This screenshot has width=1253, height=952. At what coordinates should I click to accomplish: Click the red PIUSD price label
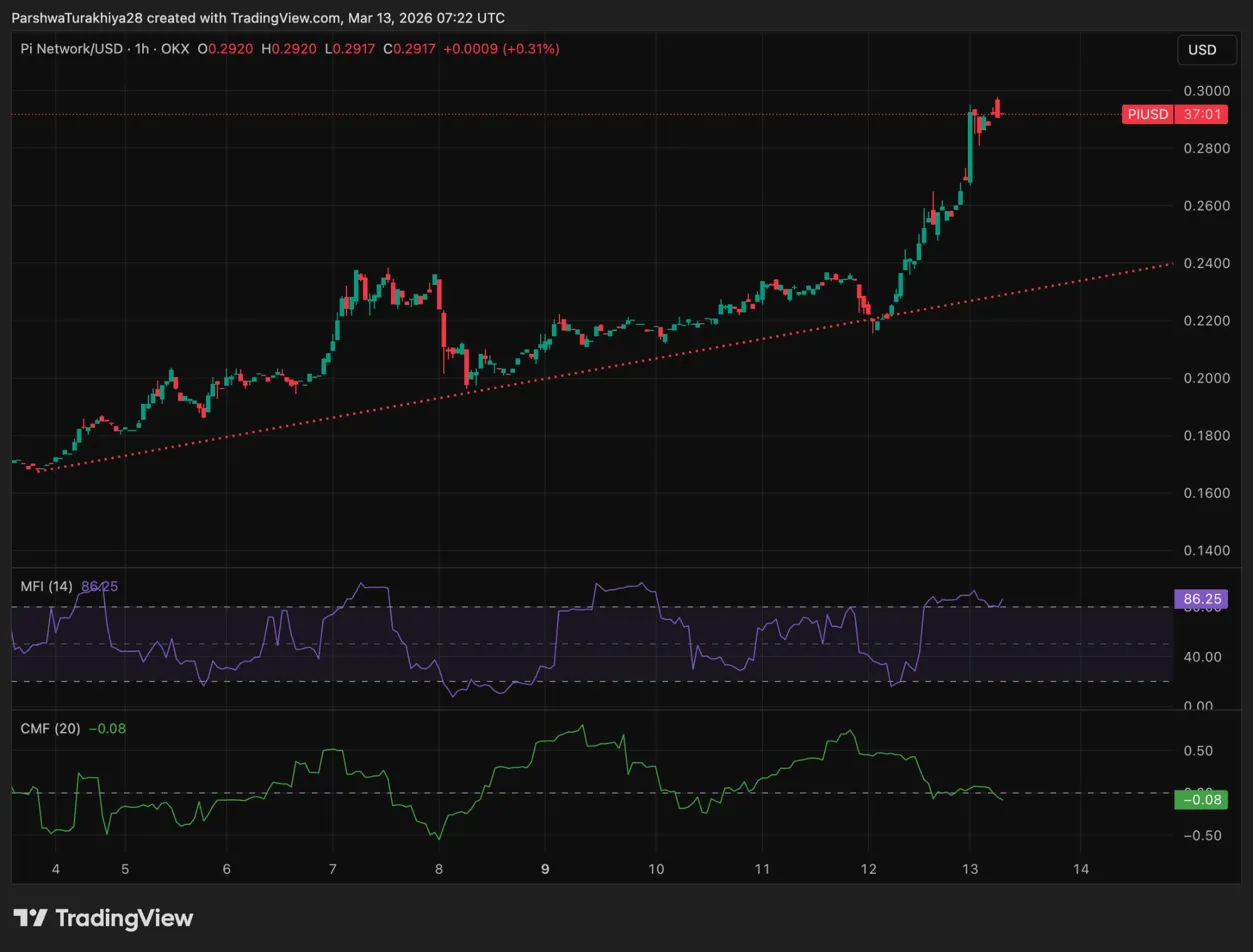click(1146, 114)
